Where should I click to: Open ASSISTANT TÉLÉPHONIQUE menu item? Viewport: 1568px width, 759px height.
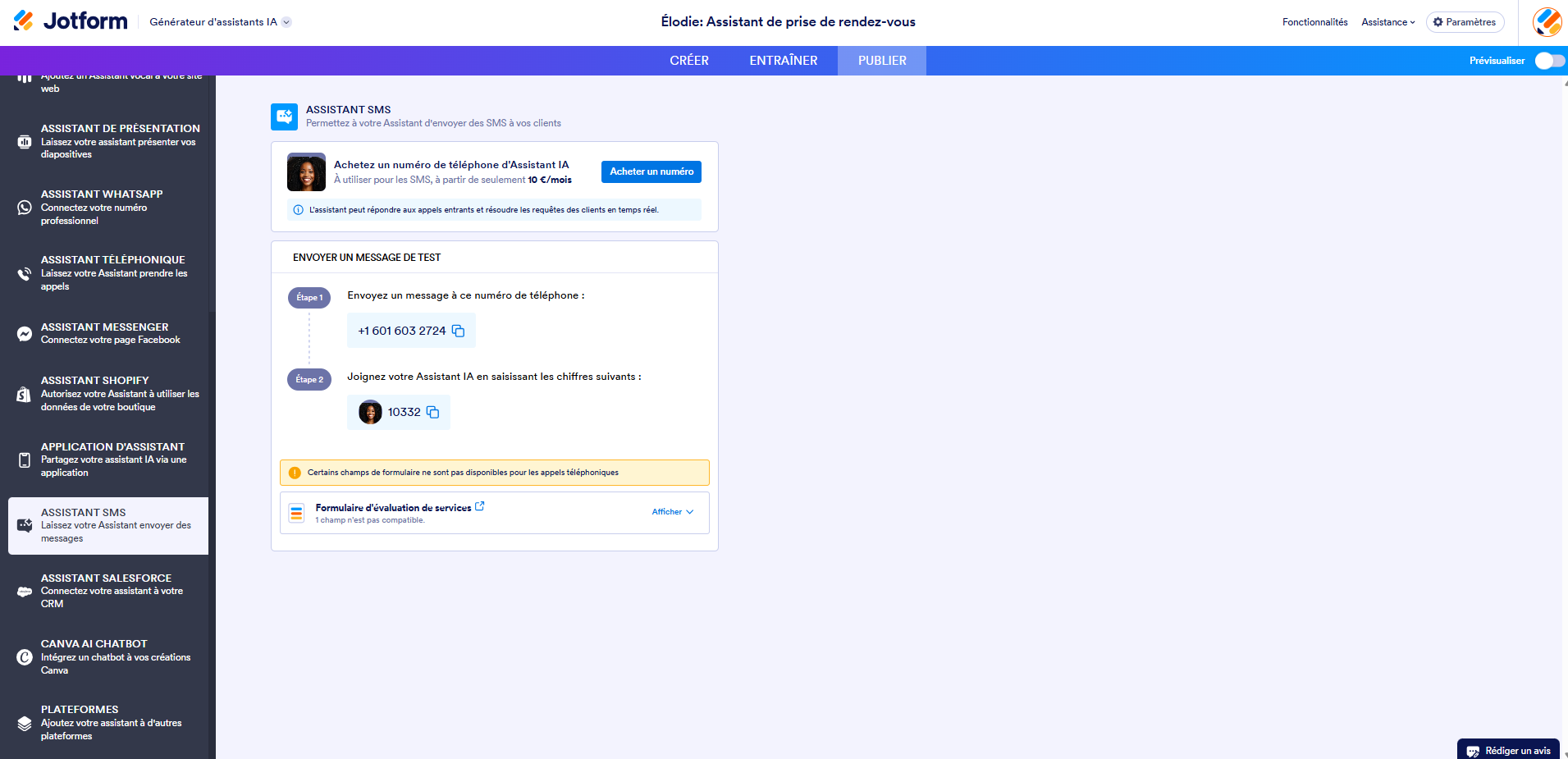click(x=108, y=273)
